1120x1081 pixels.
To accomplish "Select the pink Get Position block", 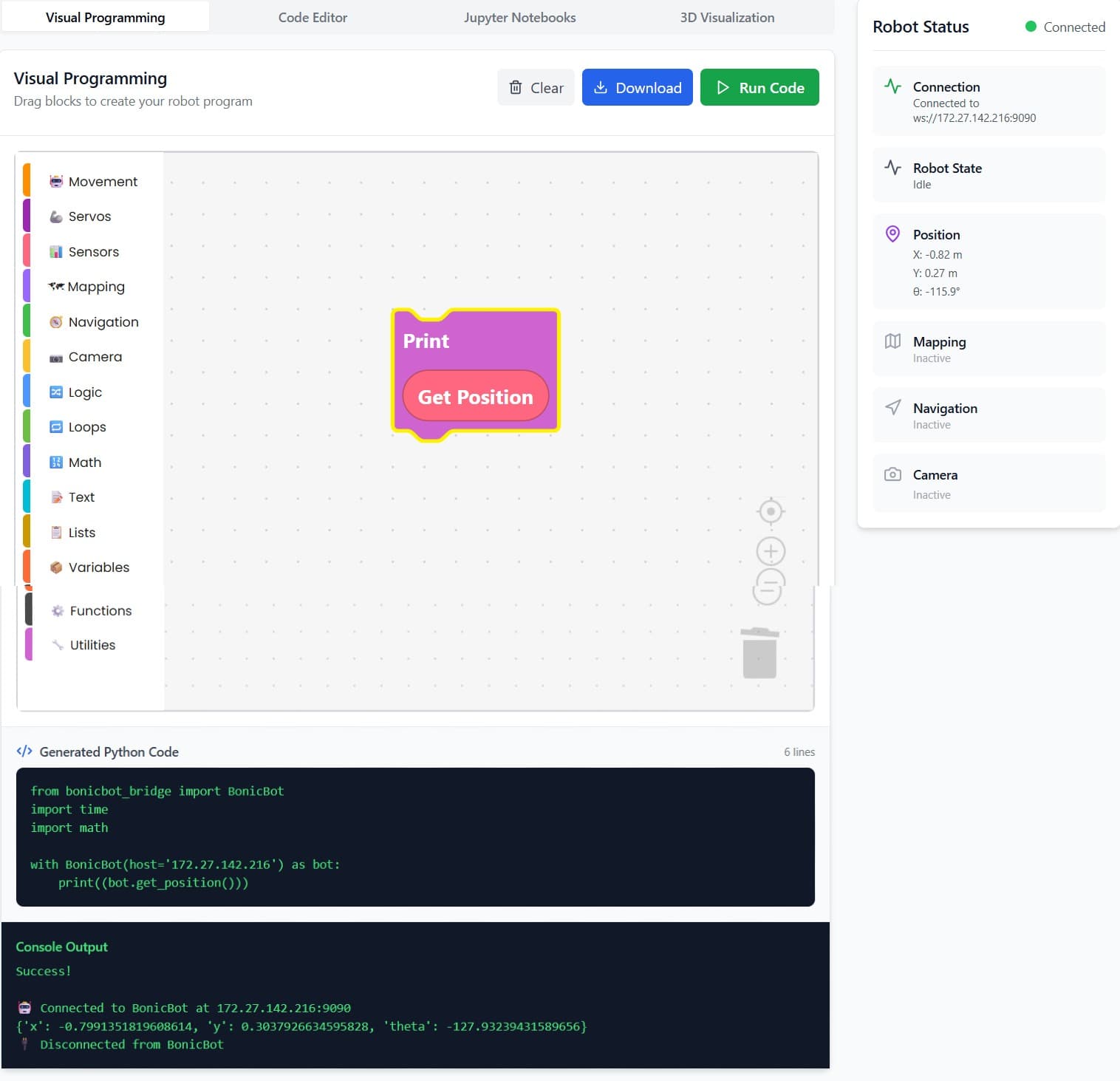I will [475, 397].
